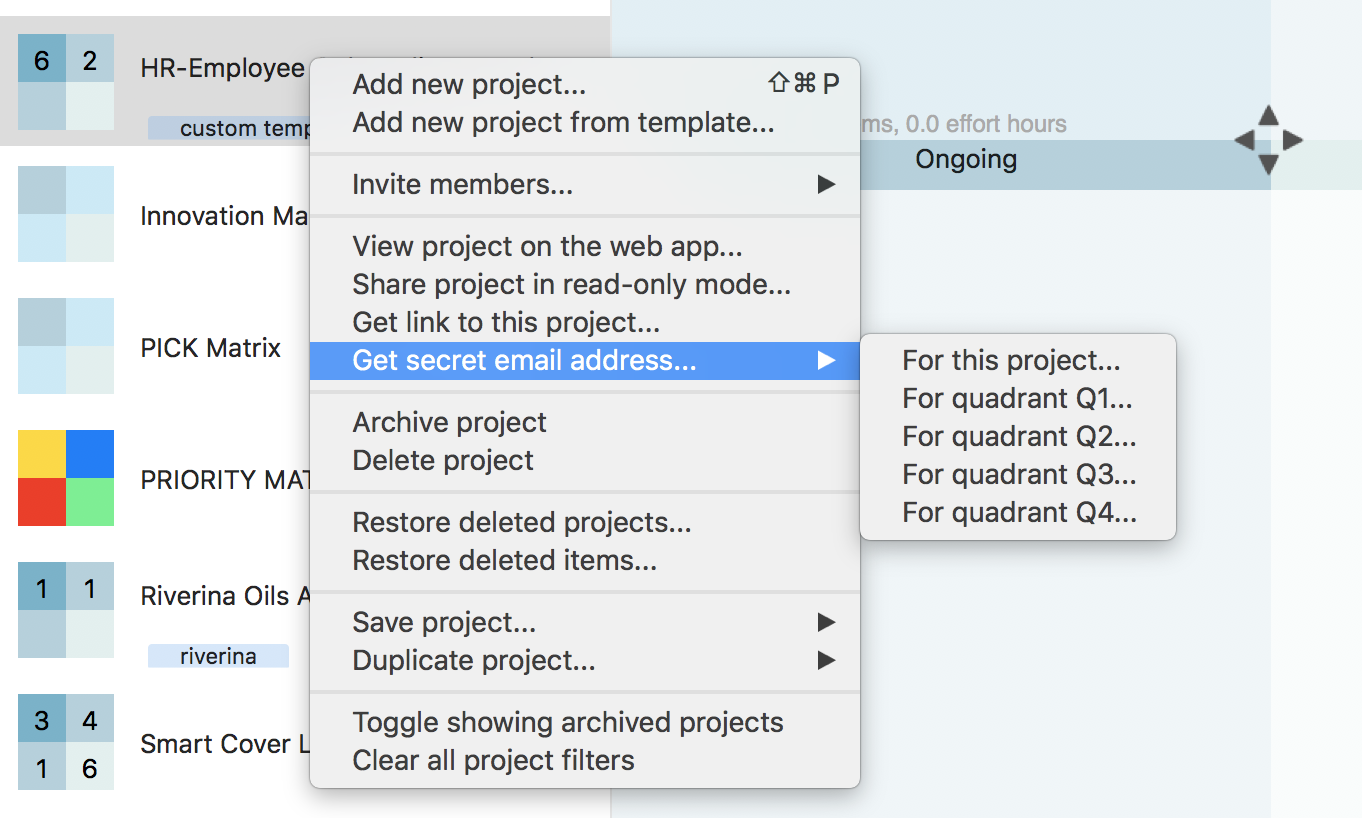Select Archive project from the menu
1362x818 pixels.
click(x=449, y=422)
